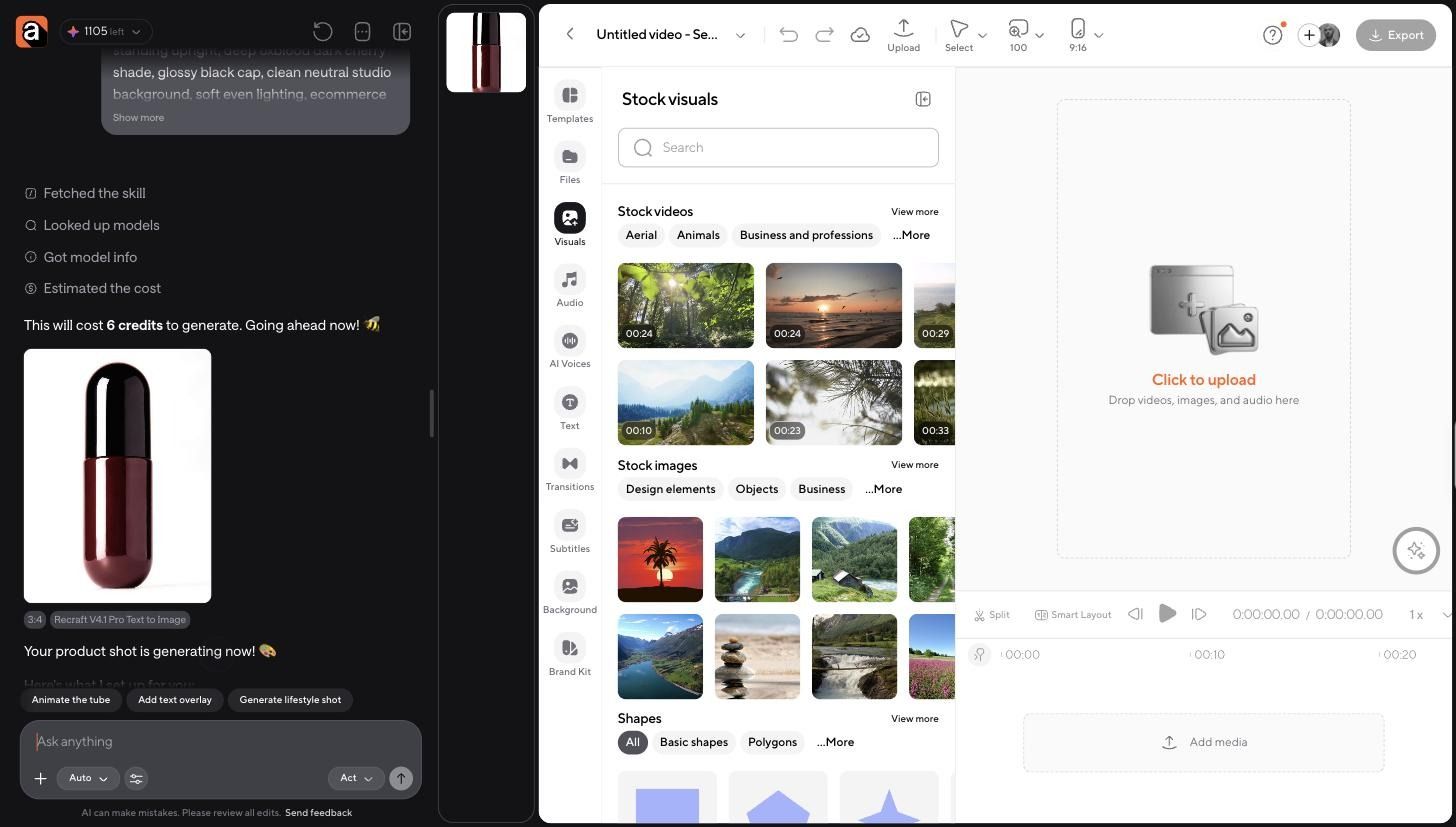1456x827 pixels.
Task: Open the Subtitles panel
Action: coord(569,534)
